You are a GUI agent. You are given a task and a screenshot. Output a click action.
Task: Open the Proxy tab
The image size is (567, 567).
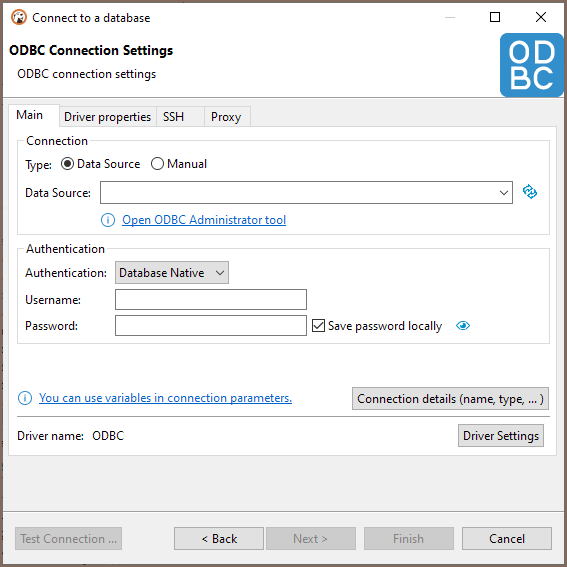tap(226, 117)
